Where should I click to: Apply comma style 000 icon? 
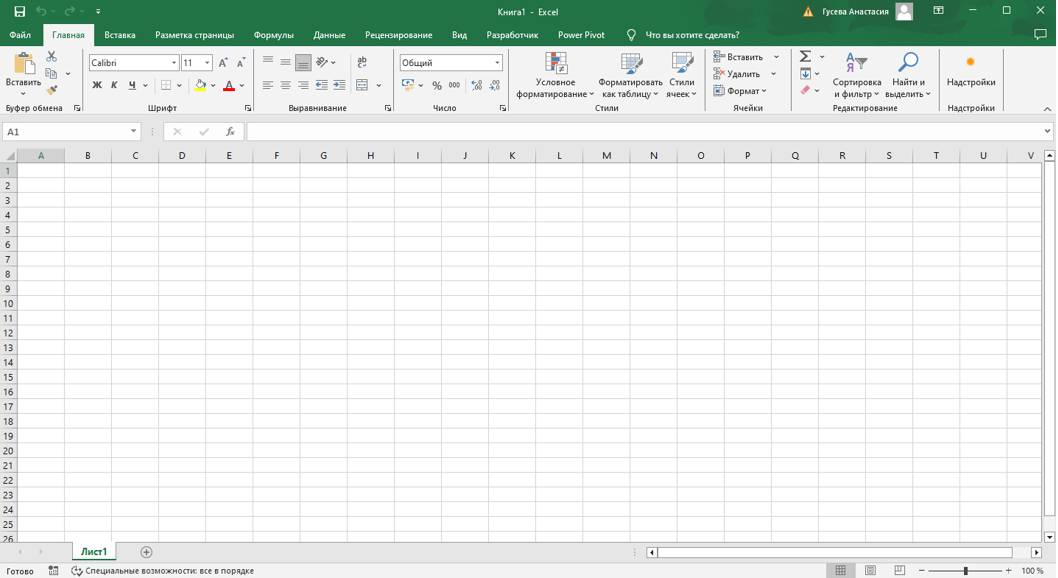[x=454, y=85]
